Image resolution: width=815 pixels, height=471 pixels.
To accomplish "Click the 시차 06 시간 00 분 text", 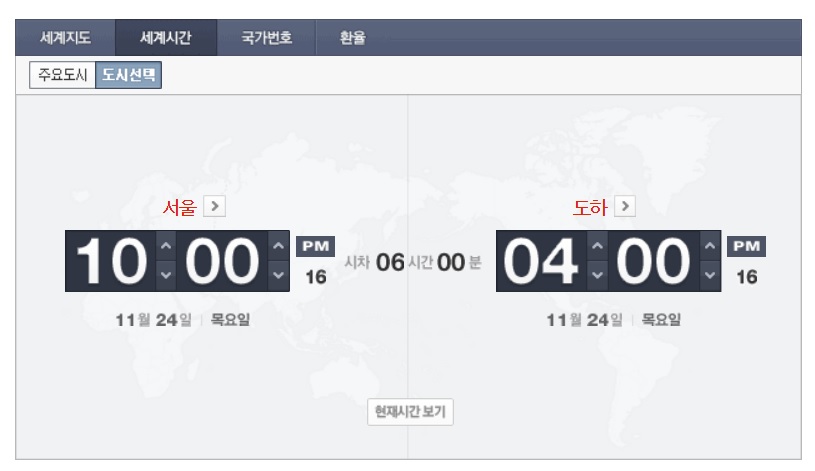I will coord(413,262).
